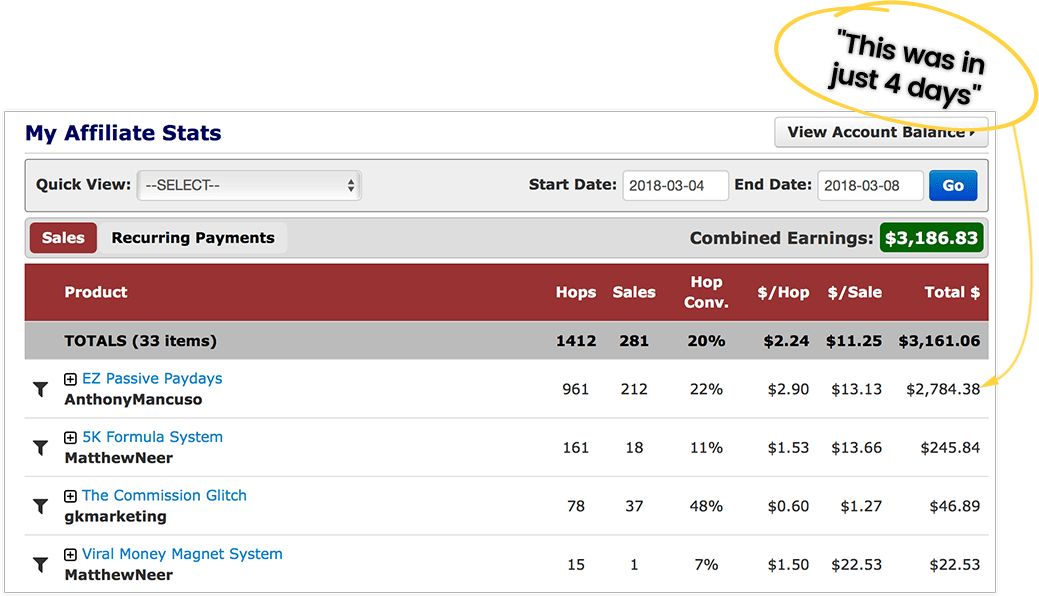Click filter icon beside The Commission Glitch
The image size is (1039, 597).
(40, 507)
